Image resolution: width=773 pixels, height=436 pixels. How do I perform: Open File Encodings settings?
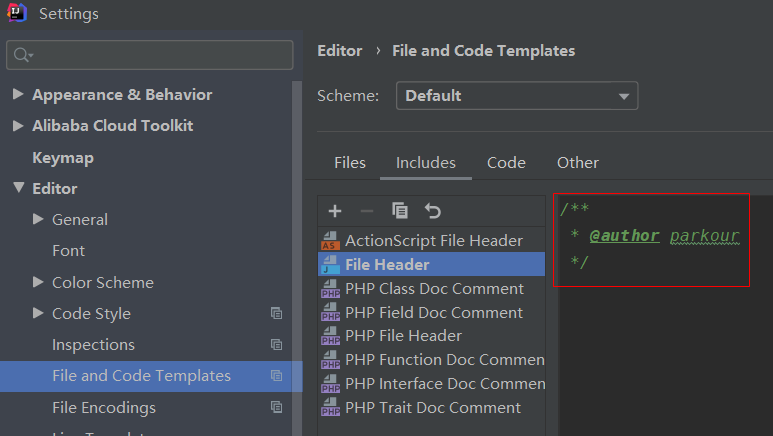[x=104, y=407]
